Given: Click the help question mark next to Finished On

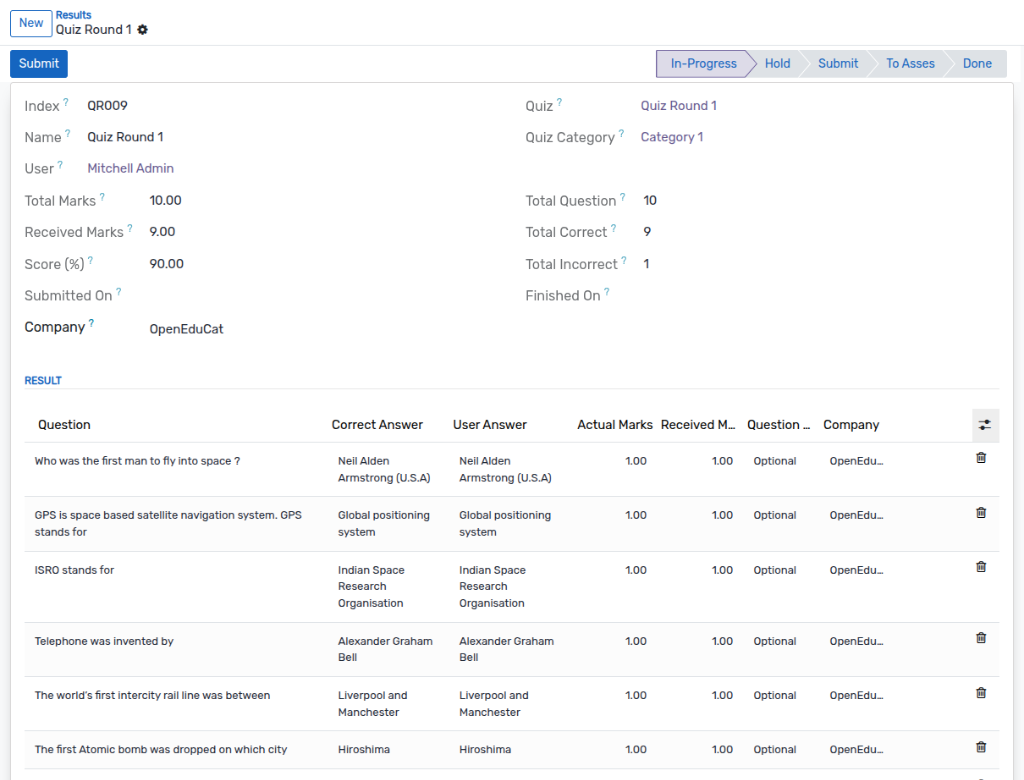Looking at the screenshot, I should click(607, 292).
